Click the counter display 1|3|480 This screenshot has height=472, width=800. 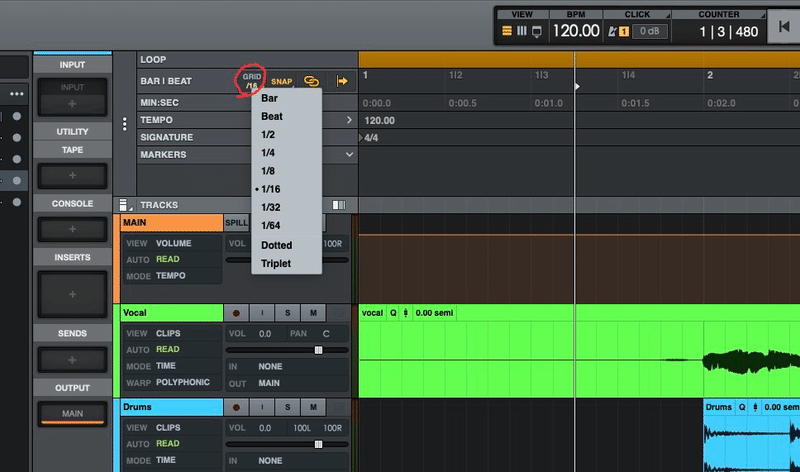click(728, 32)
